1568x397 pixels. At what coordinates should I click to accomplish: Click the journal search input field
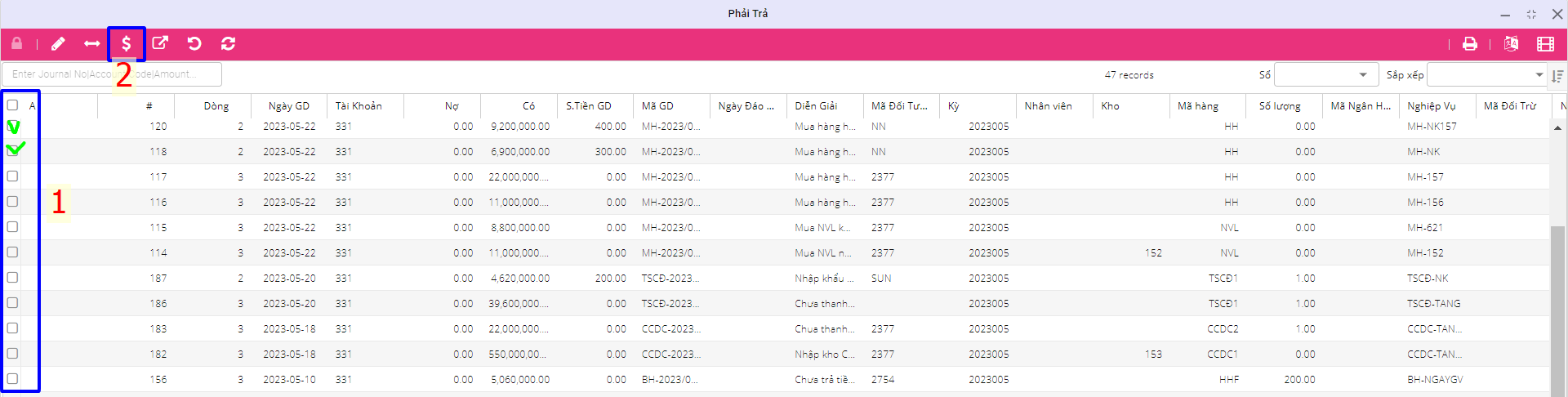point(112,74)
